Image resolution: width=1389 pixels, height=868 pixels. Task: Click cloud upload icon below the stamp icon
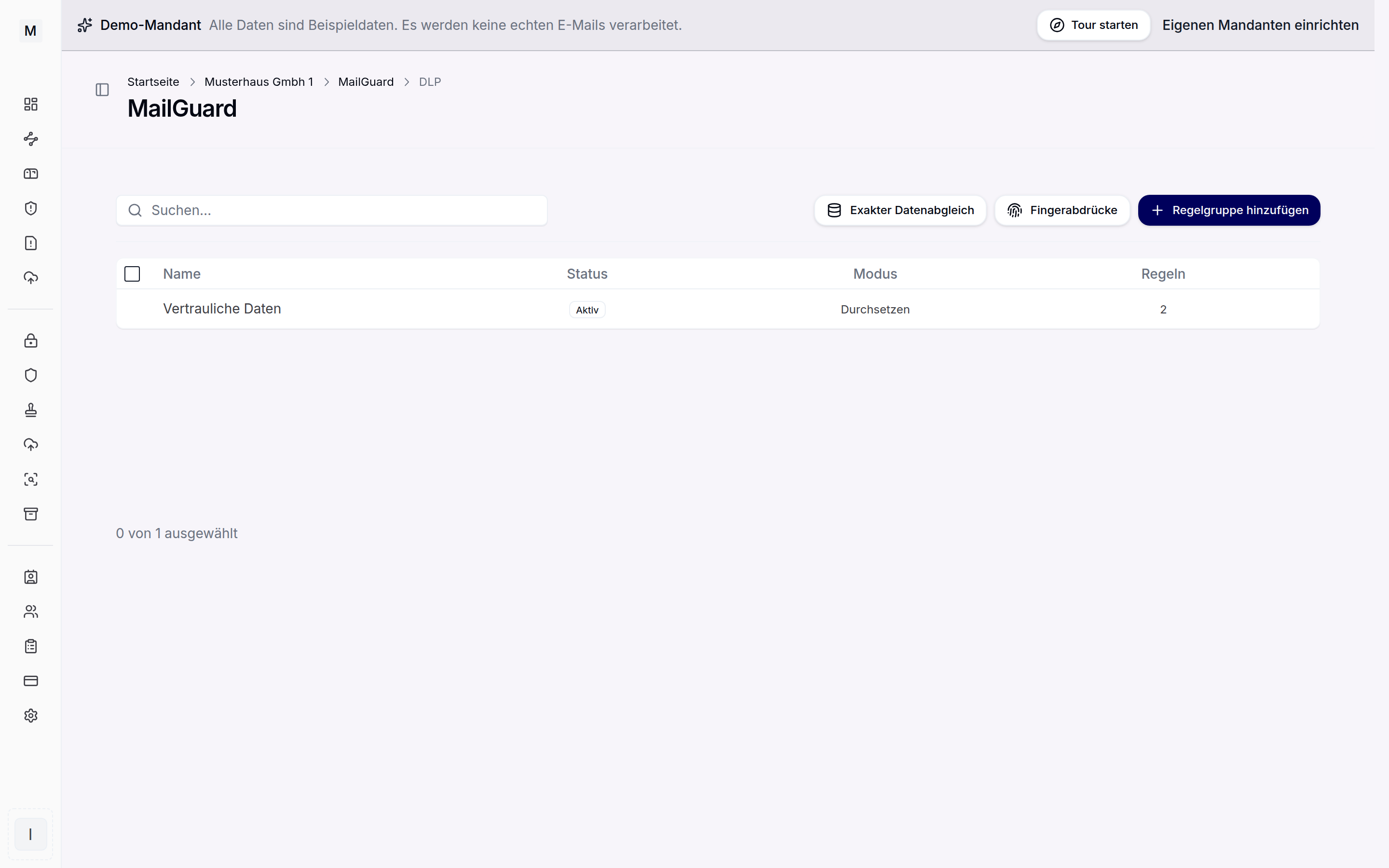[x=30, y=445]
